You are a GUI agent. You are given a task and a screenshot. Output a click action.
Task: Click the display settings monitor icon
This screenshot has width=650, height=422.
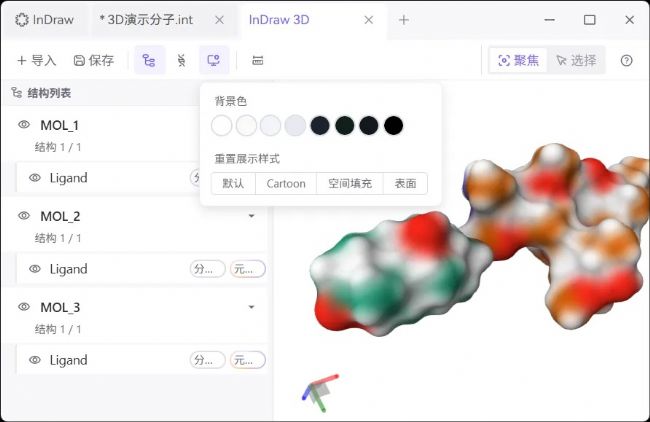213,61
